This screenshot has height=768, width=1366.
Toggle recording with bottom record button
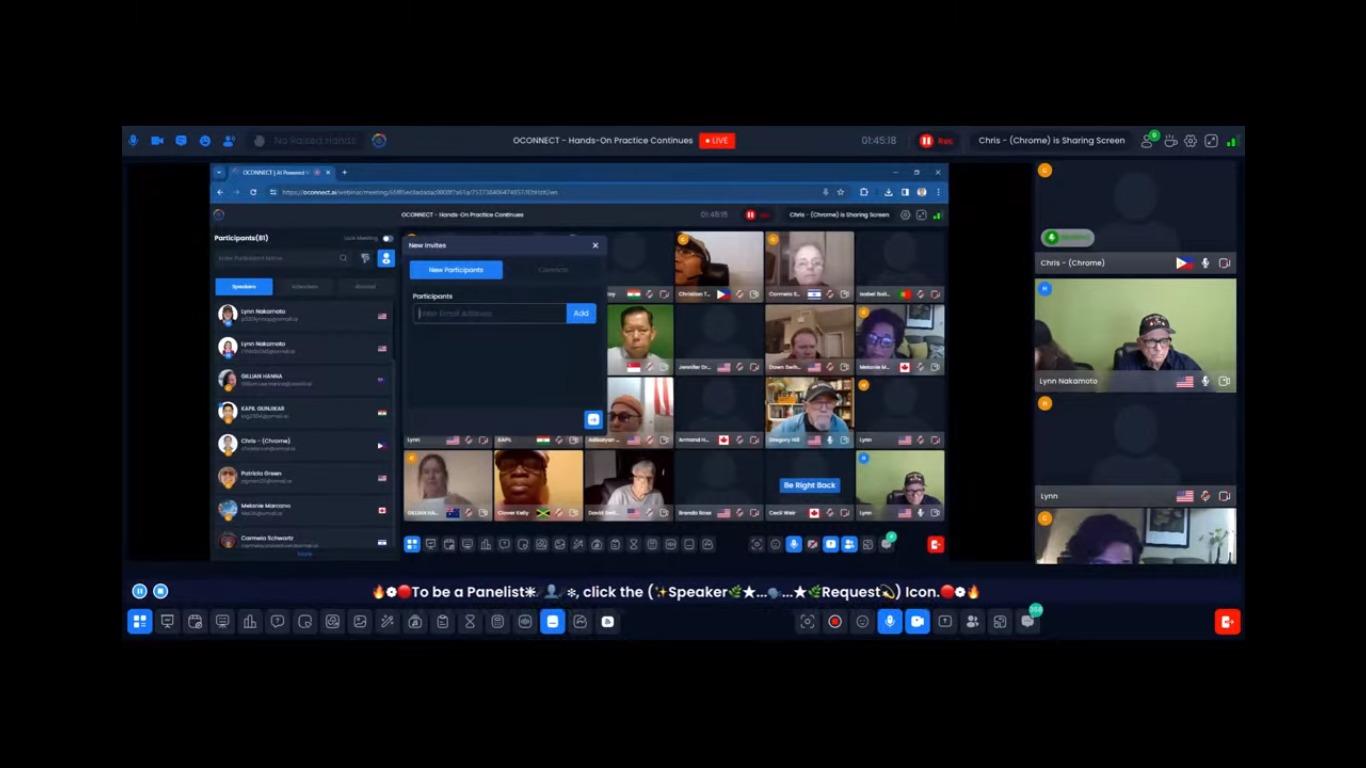[835, 622]
